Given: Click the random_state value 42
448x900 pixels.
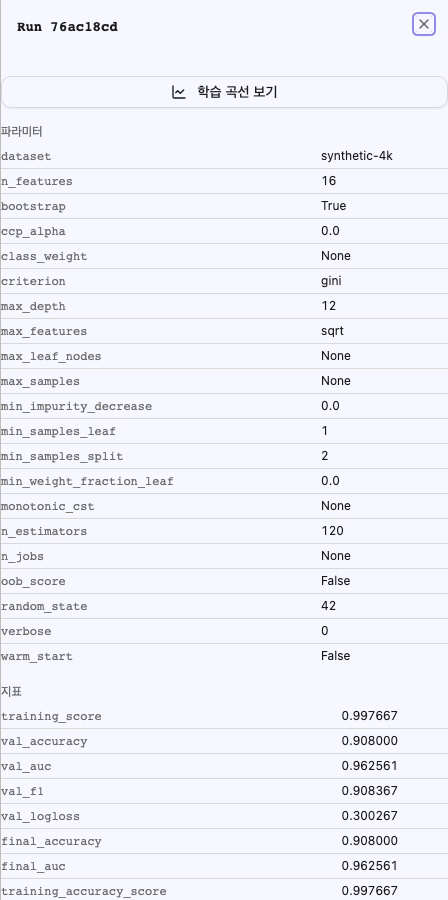Looking at the screenshot, I should (329, 606).
